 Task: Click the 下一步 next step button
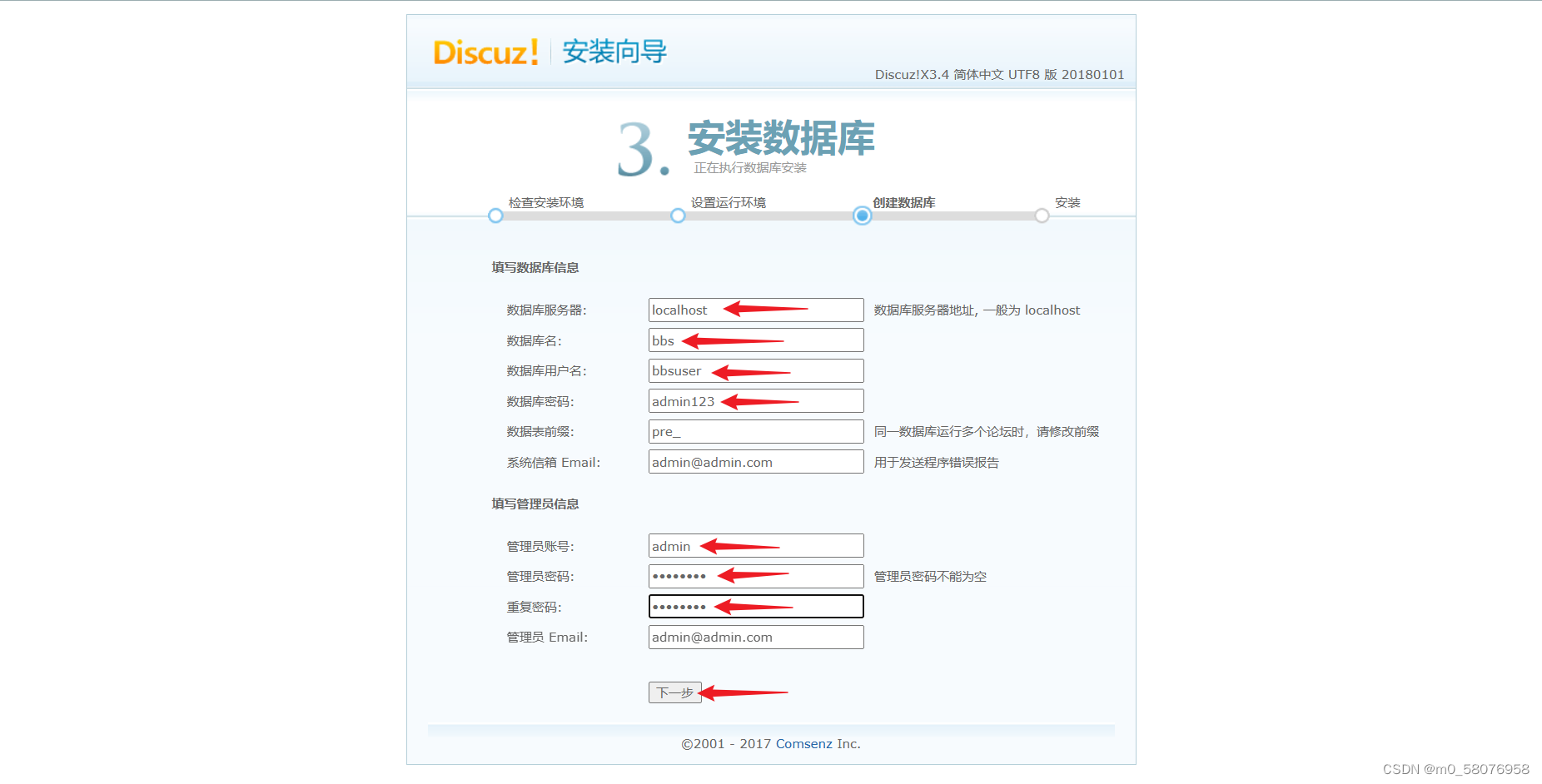674,692
